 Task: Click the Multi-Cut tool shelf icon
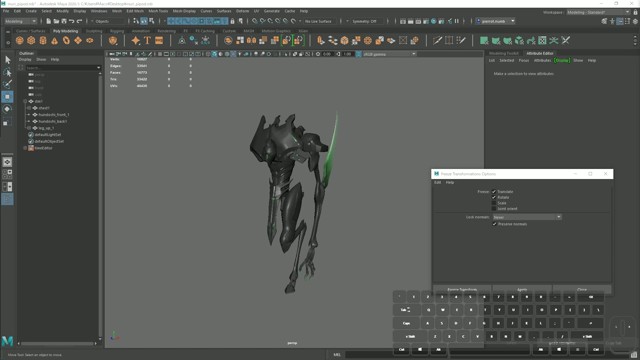click(437, 40)
